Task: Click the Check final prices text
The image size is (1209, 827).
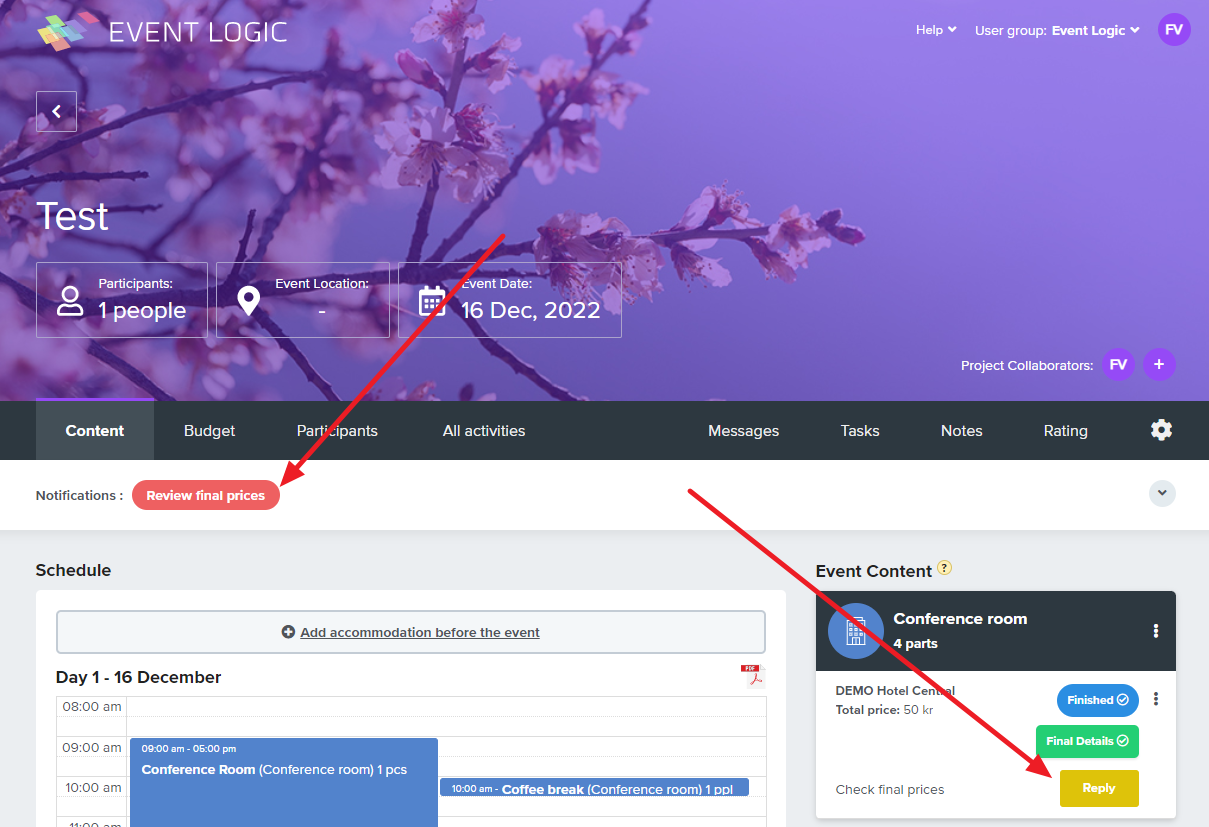Action: [x=890, y=789]
